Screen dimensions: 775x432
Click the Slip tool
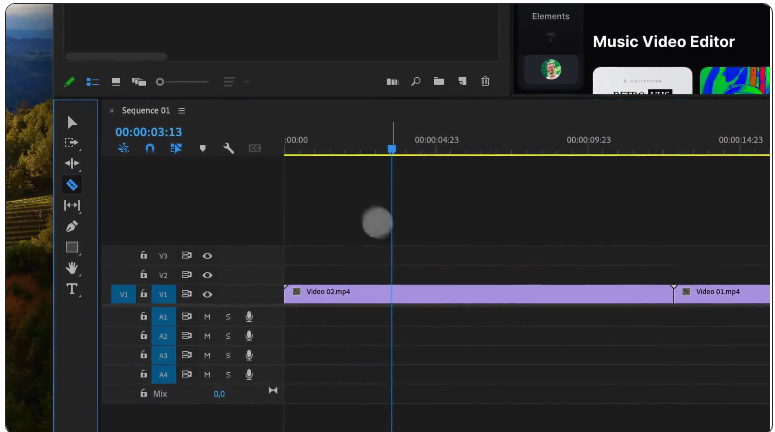click(72, 206)
